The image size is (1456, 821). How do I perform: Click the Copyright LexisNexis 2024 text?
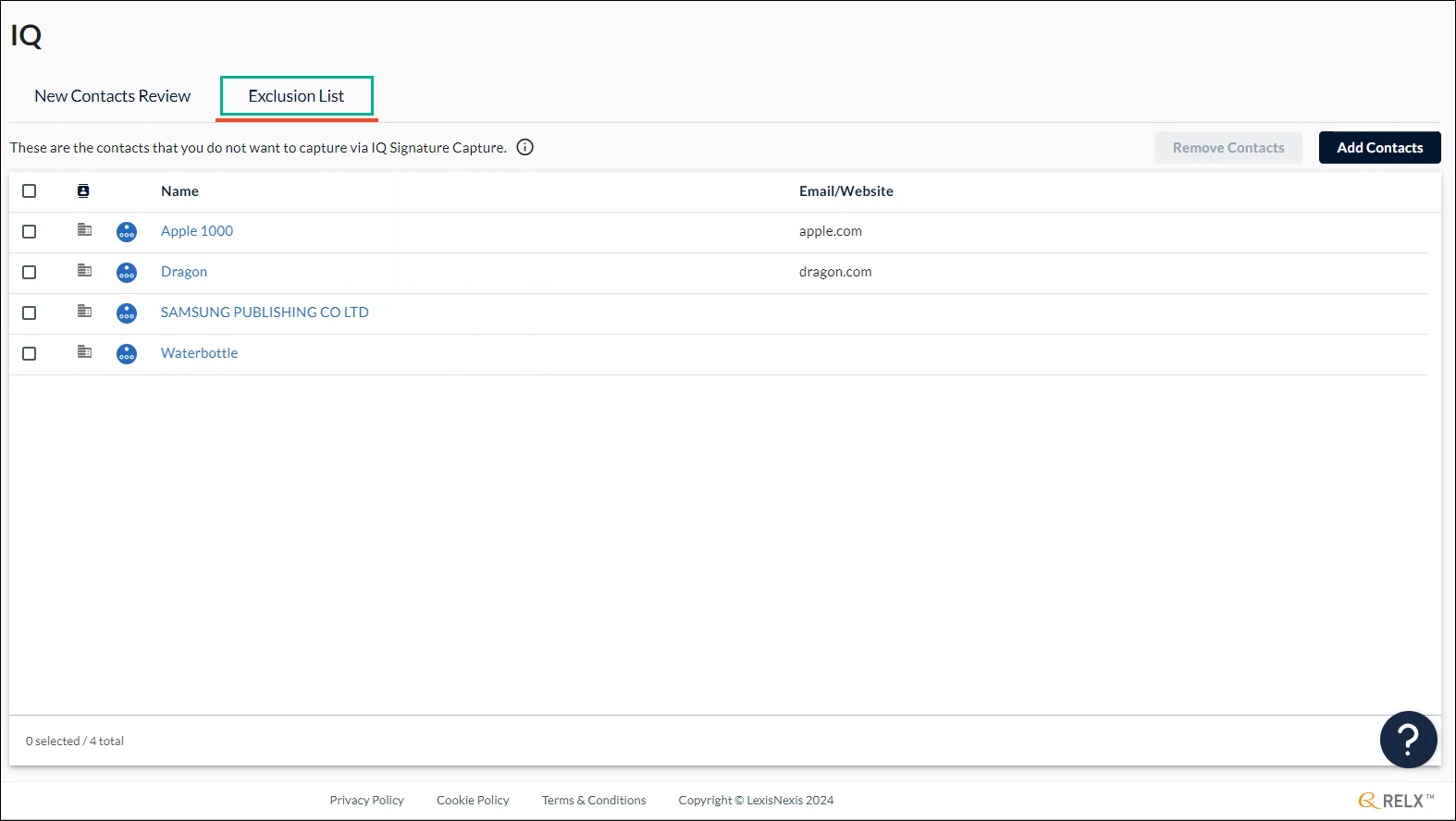tap(756, 801)
